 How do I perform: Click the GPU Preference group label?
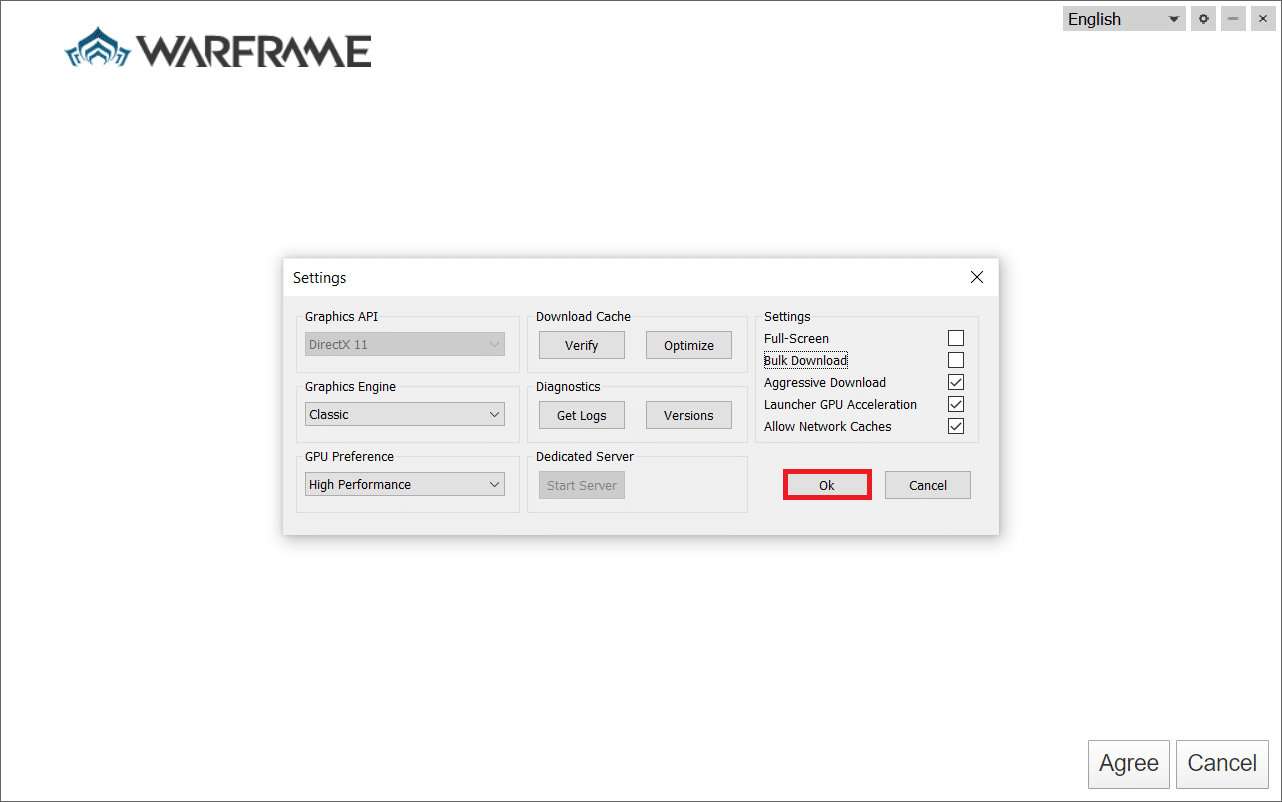click(x=350, y=456)
